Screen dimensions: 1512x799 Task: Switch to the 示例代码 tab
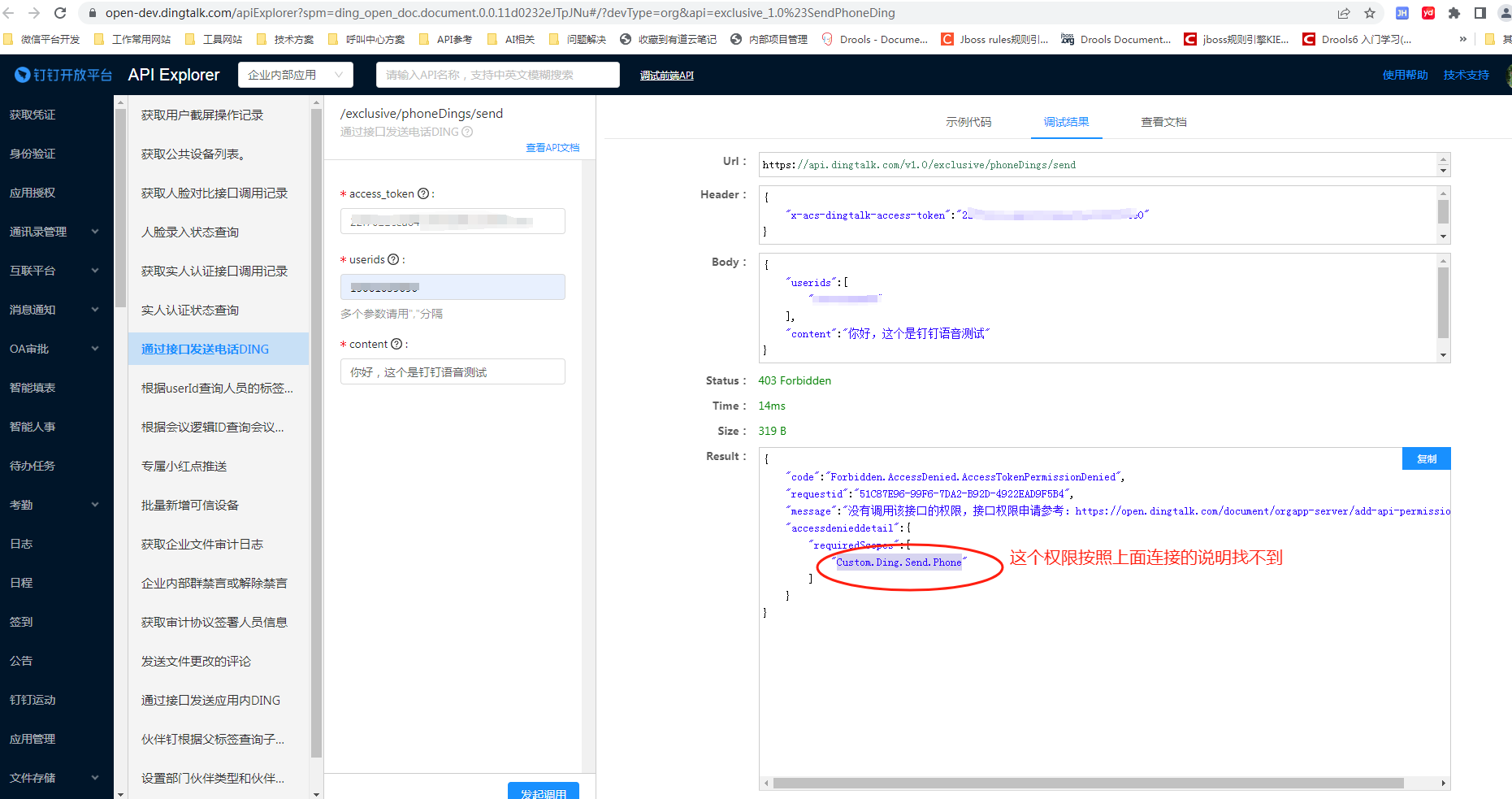pyautogui.click(x=968, y=122)
